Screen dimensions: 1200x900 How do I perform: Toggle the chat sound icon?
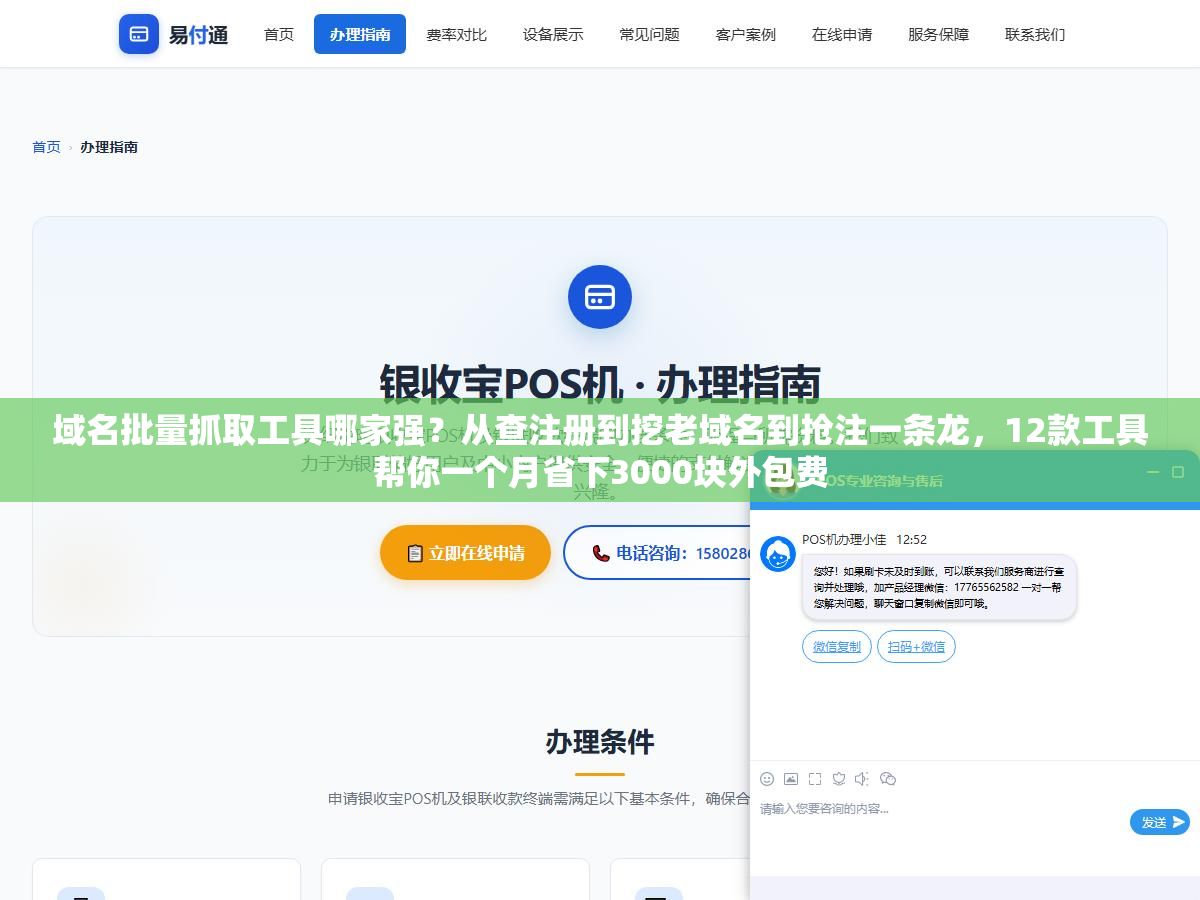point(863,779)
